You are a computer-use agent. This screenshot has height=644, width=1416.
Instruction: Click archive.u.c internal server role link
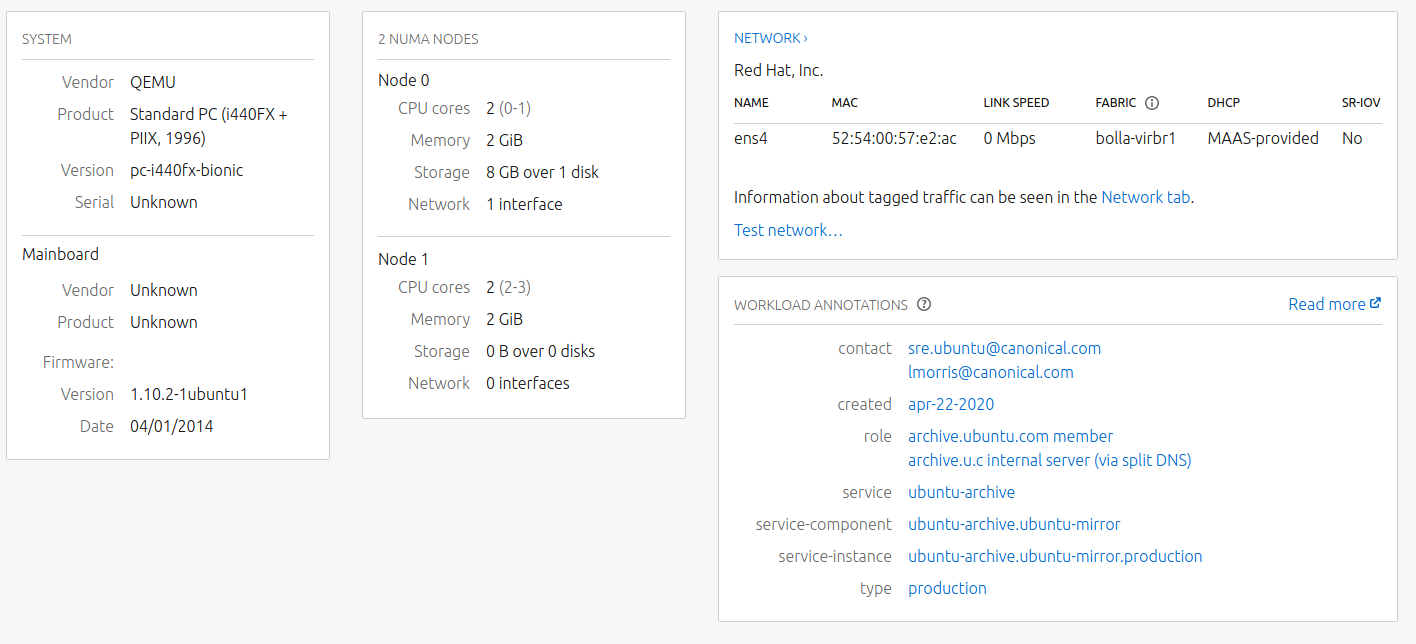[x=1049, y=460]
